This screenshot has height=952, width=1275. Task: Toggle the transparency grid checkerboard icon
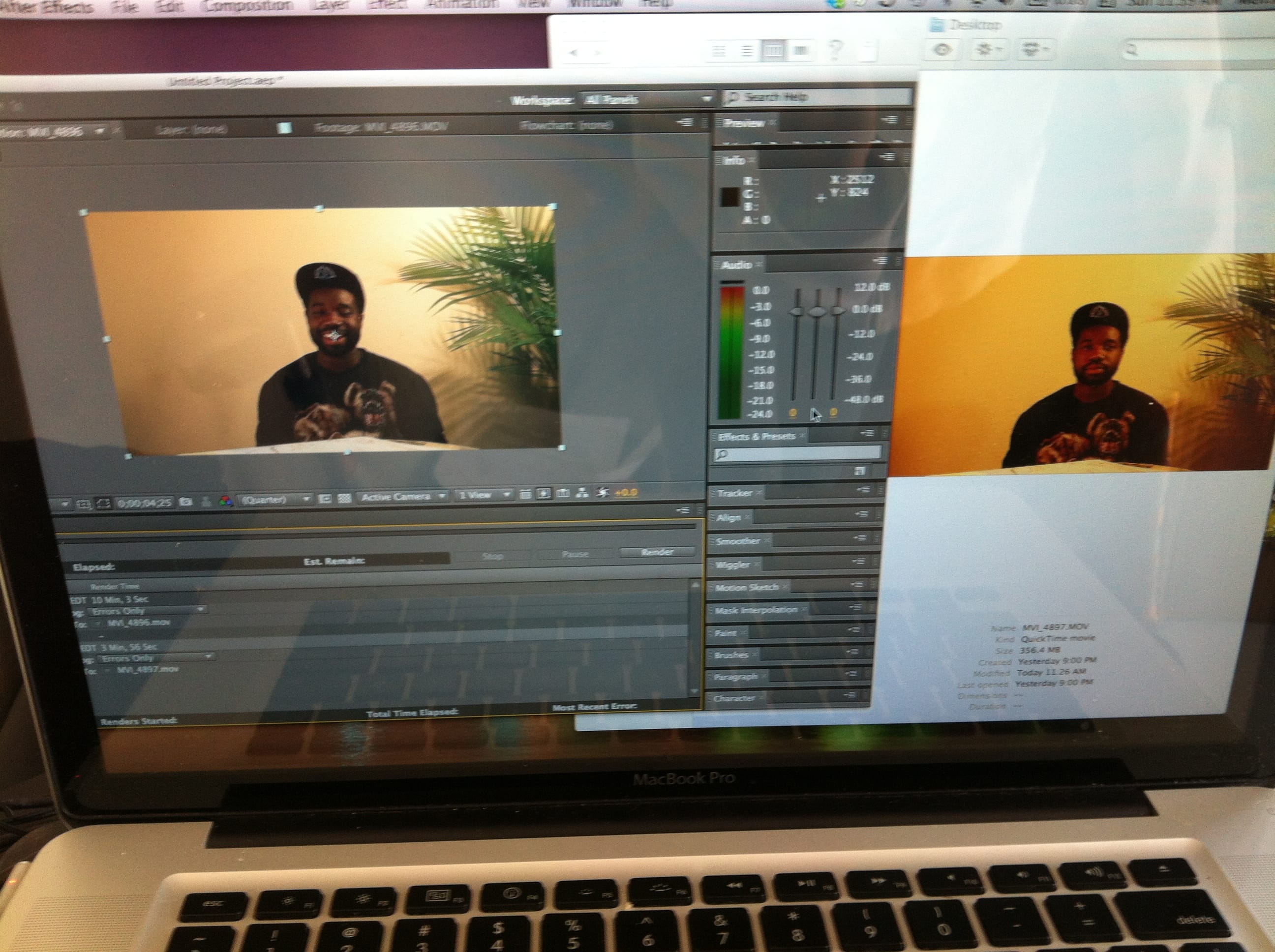coord(344,499)
